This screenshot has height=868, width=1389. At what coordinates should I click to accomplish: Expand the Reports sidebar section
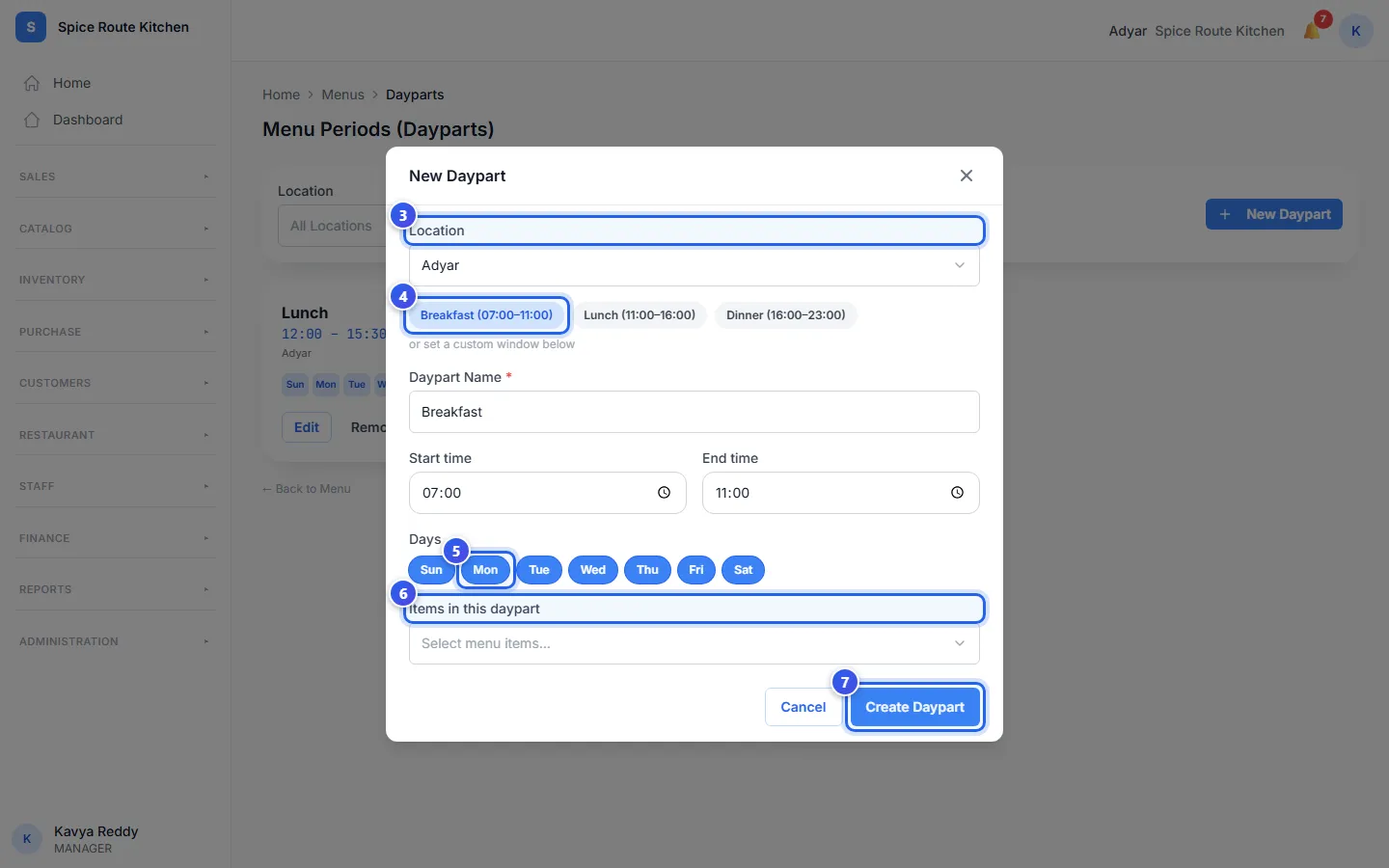click(x=116, y=589)
